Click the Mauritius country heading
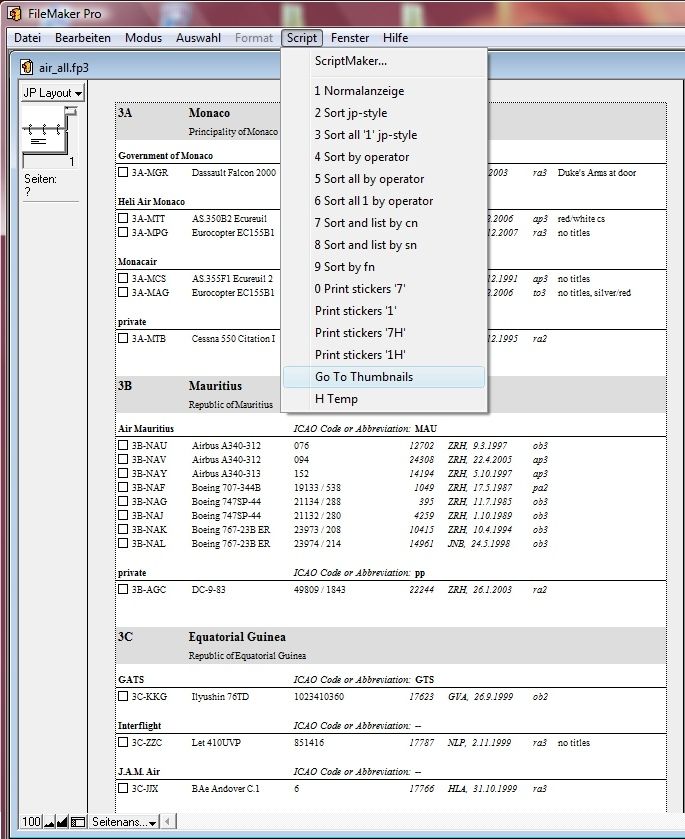 (x=215, y=386)
